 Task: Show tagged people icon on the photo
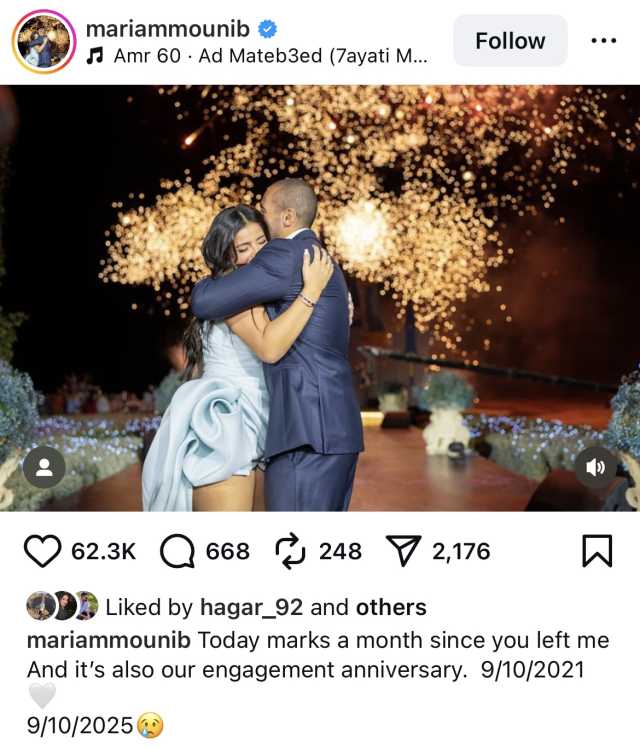click(44, 467)
